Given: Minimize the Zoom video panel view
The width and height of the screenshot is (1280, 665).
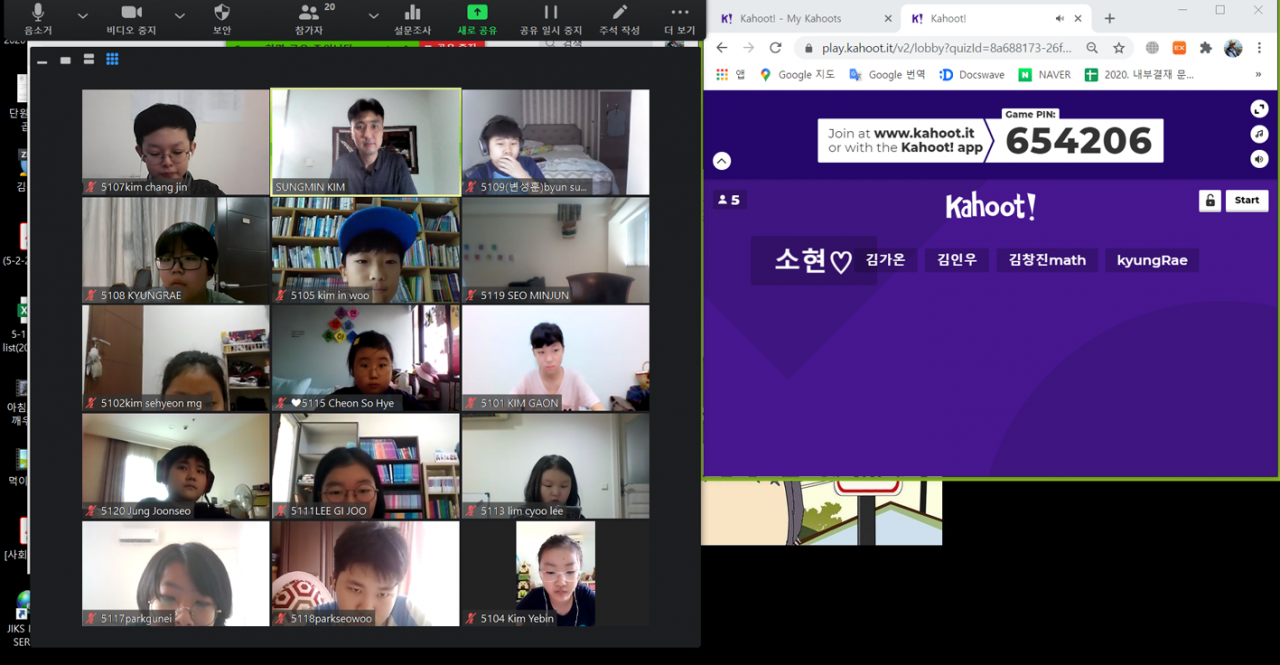Looking at the screenshot, I should (42, 60).
